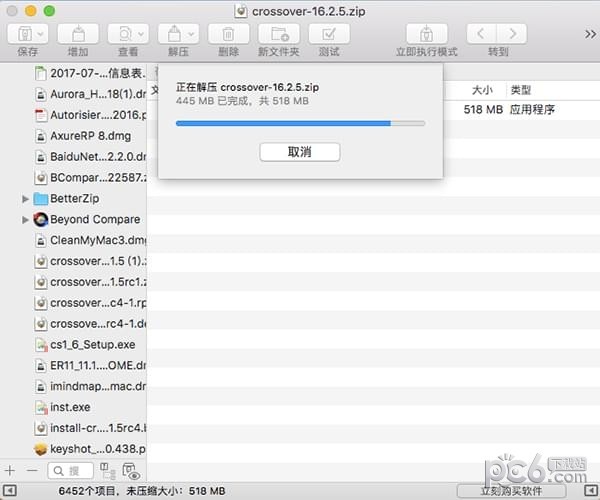Open the 保存 dropdown arrow
This screenshot has height=500, width=600.
[41, 34]
